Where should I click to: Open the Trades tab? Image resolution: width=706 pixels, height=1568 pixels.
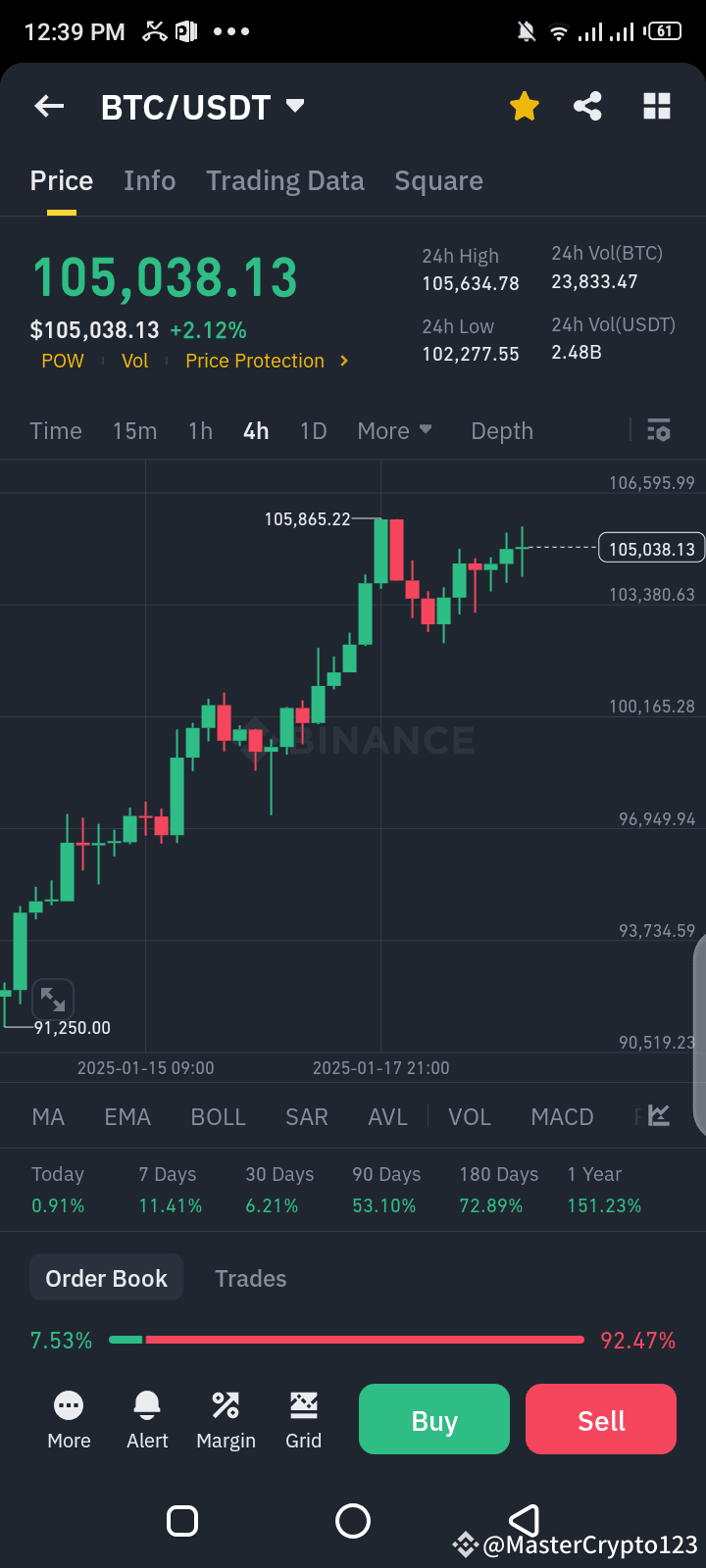(x=250, y=1278)
